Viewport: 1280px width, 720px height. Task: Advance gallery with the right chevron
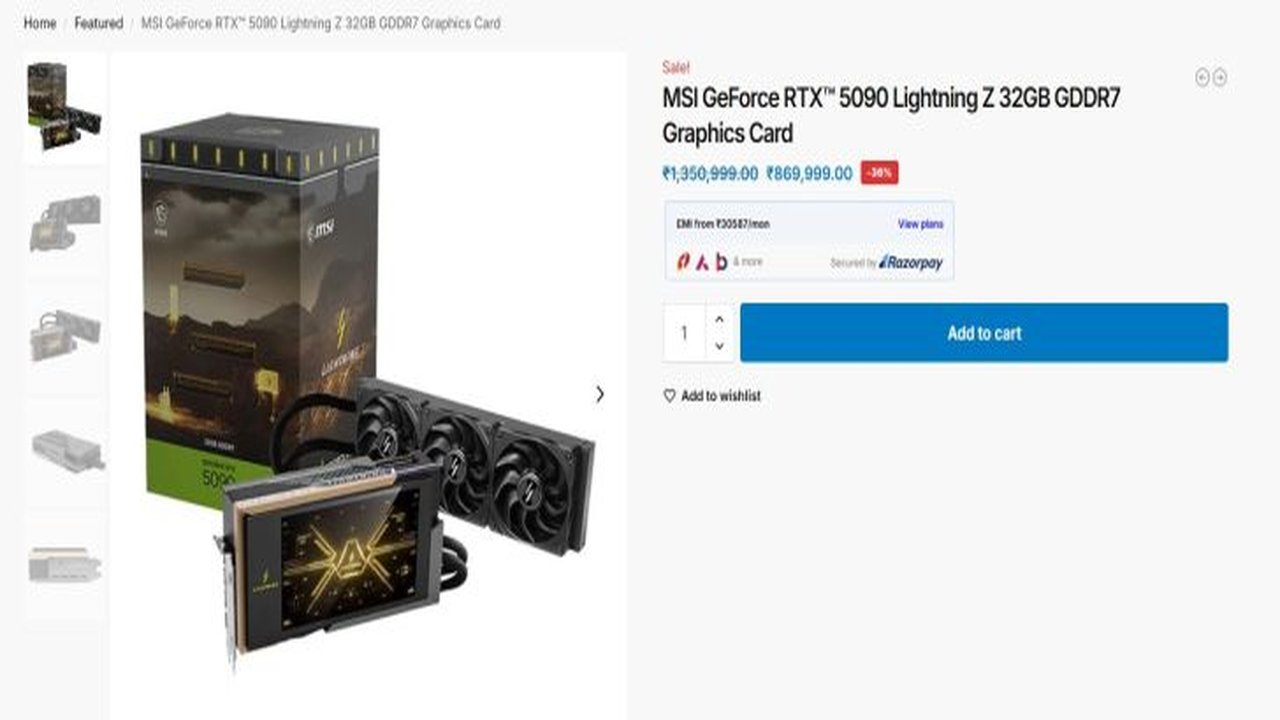pos(599,394)
